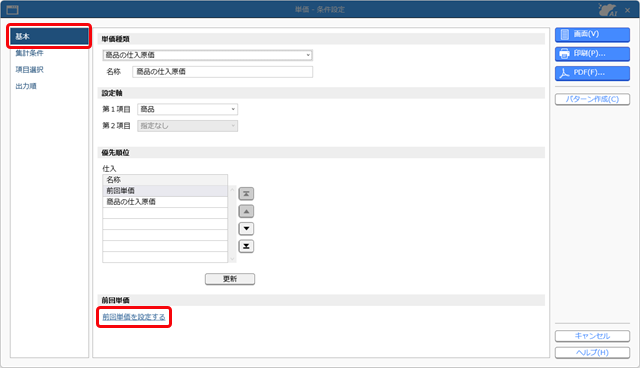640x368 pixels.
Task: Click the キャンセル button
Action: click(592, 336)
